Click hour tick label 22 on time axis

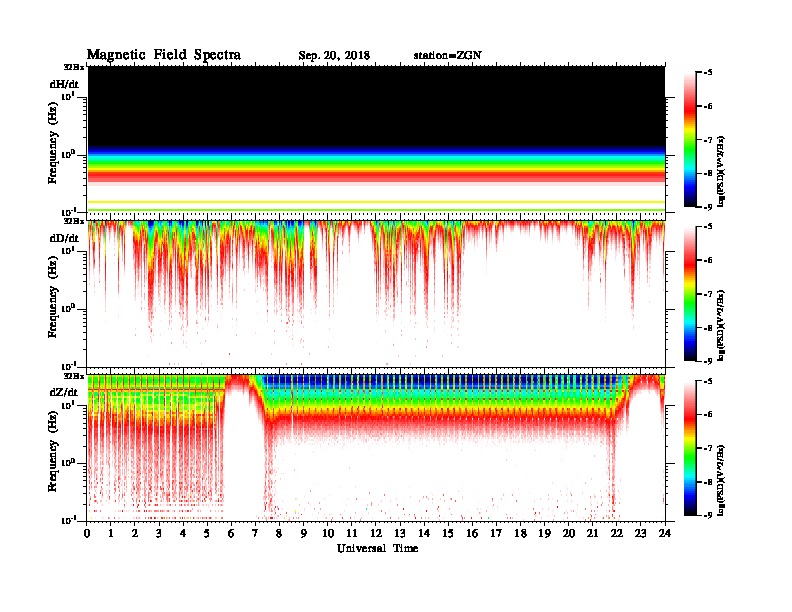617,533
